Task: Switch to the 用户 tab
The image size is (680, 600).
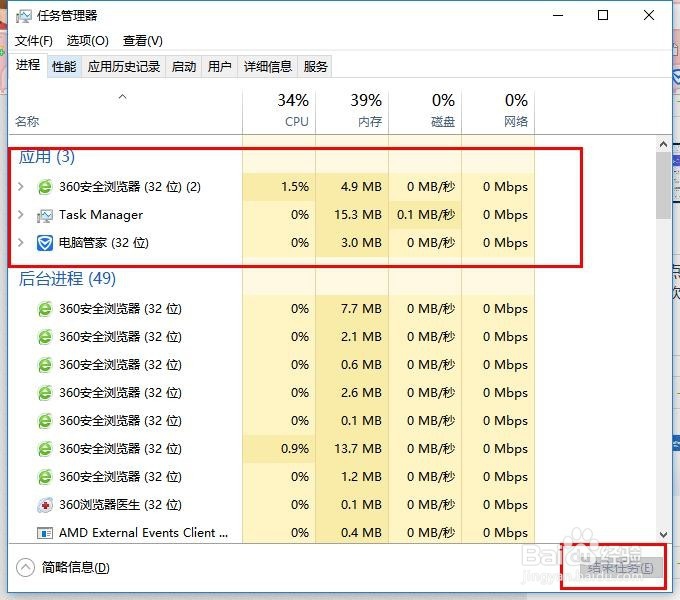Action: pyautogui.click(x=219, y=67)
